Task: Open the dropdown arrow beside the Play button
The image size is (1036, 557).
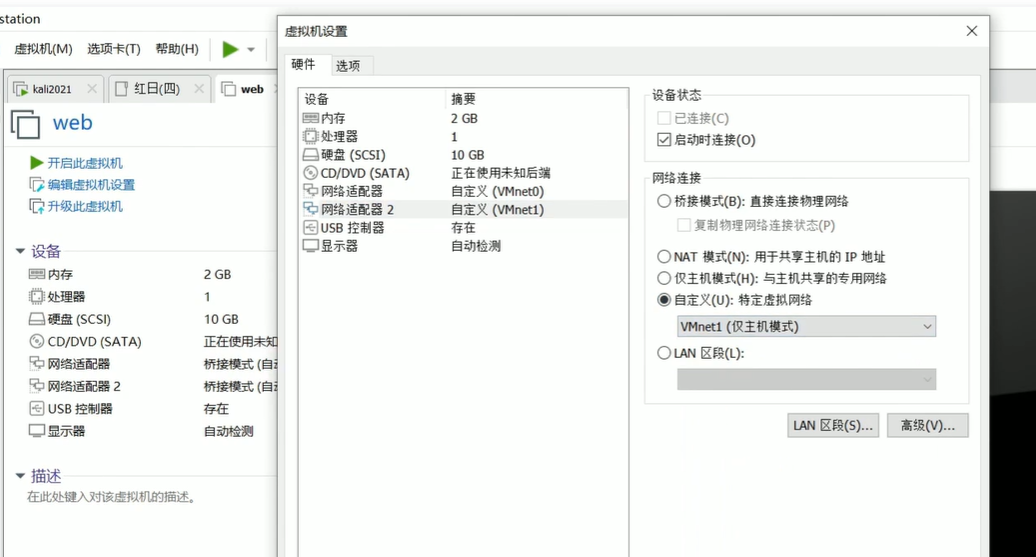Action: coord(251,50)
